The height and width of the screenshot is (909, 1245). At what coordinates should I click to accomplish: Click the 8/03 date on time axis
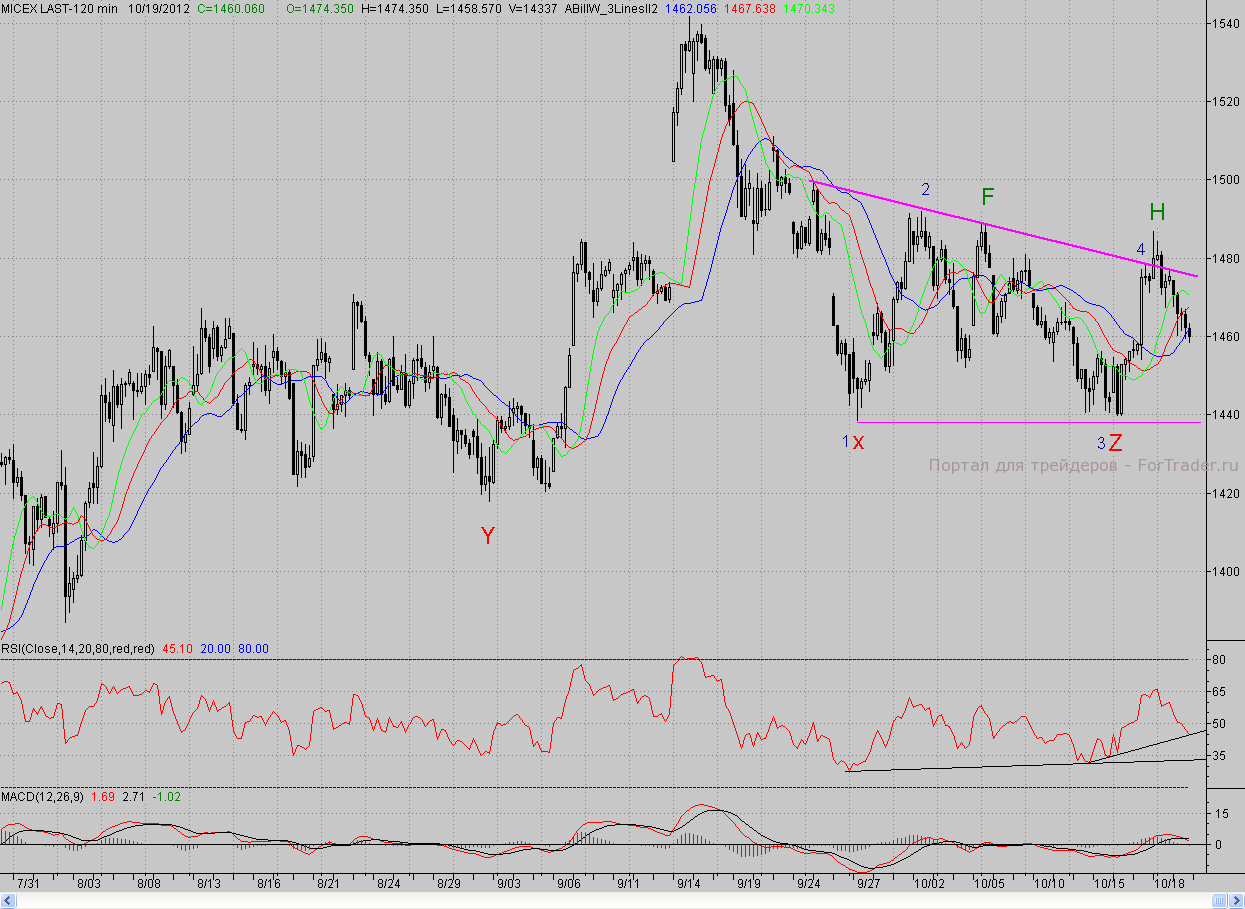point(89,884)
